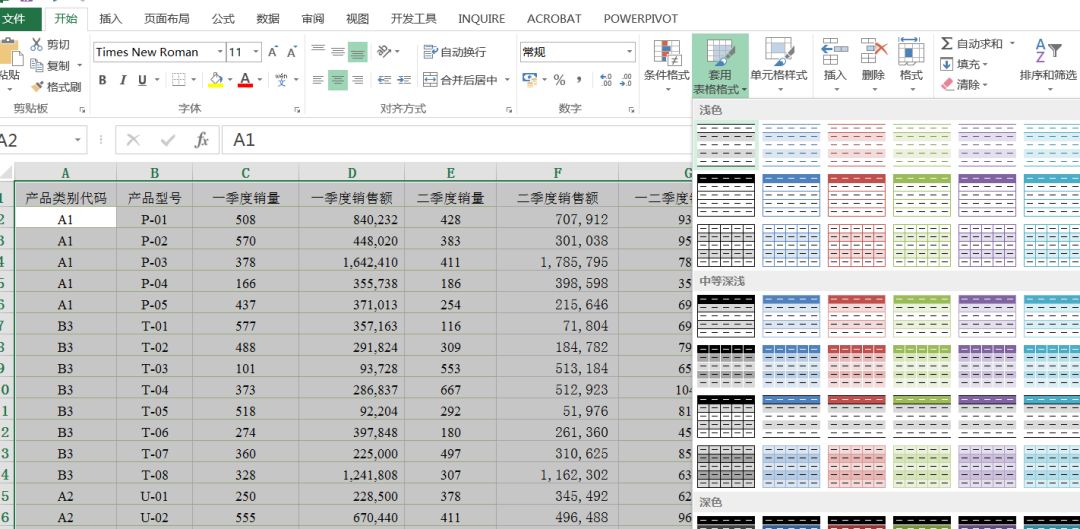This screenshot has width=1080, height=529.
Task: Switch to the Data (数据) tab
Action: [268, 19]
